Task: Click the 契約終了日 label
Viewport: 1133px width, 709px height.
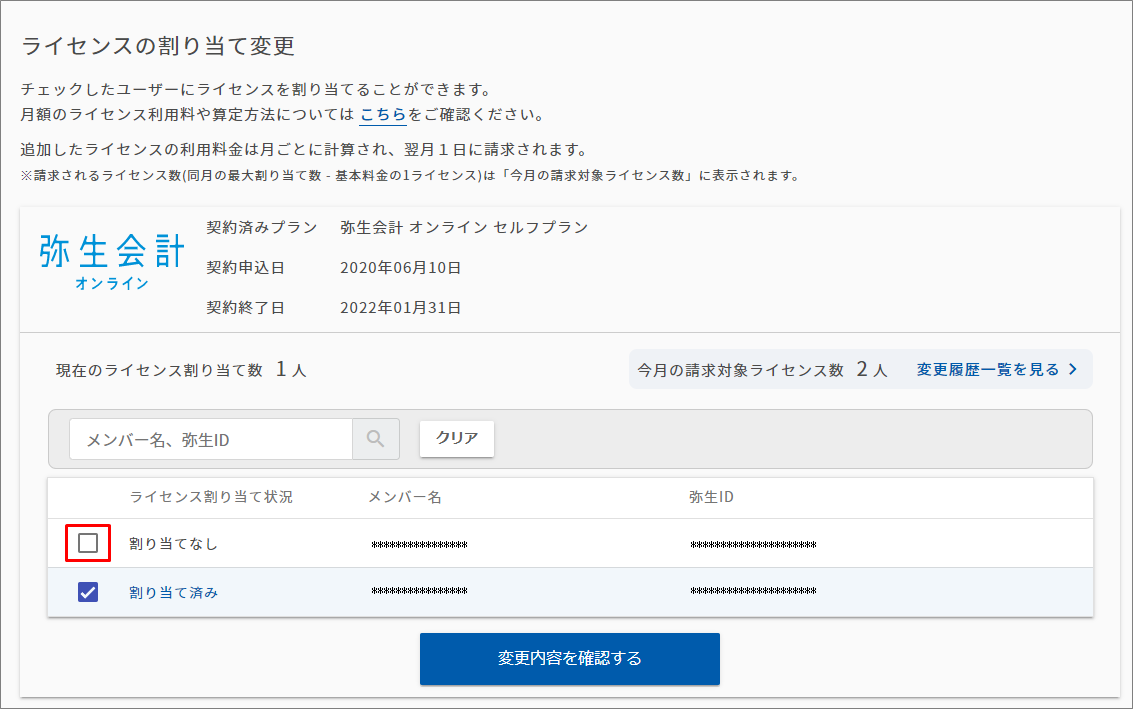Action: [x=245, y=308]
